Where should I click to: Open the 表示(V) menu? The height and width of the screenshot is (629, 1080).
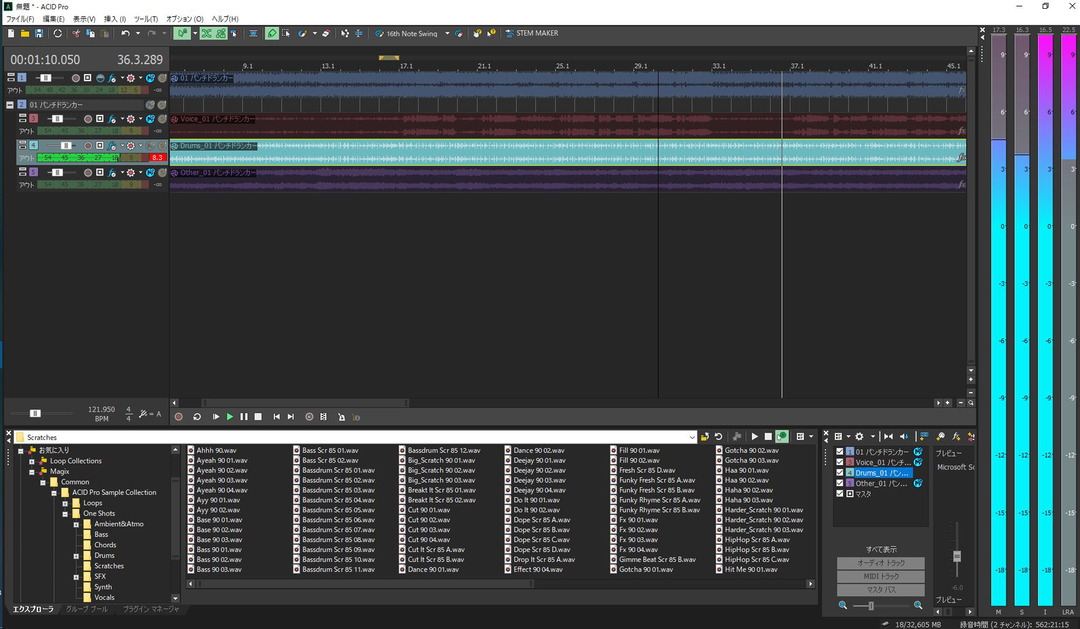(x=84, y=19)
